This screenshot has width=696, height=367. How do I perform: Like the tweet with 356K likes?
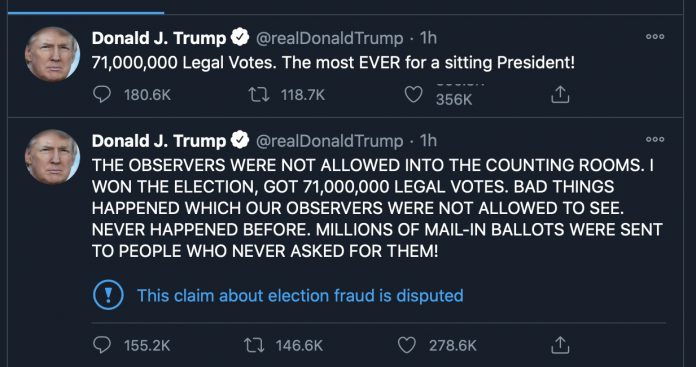414,95
